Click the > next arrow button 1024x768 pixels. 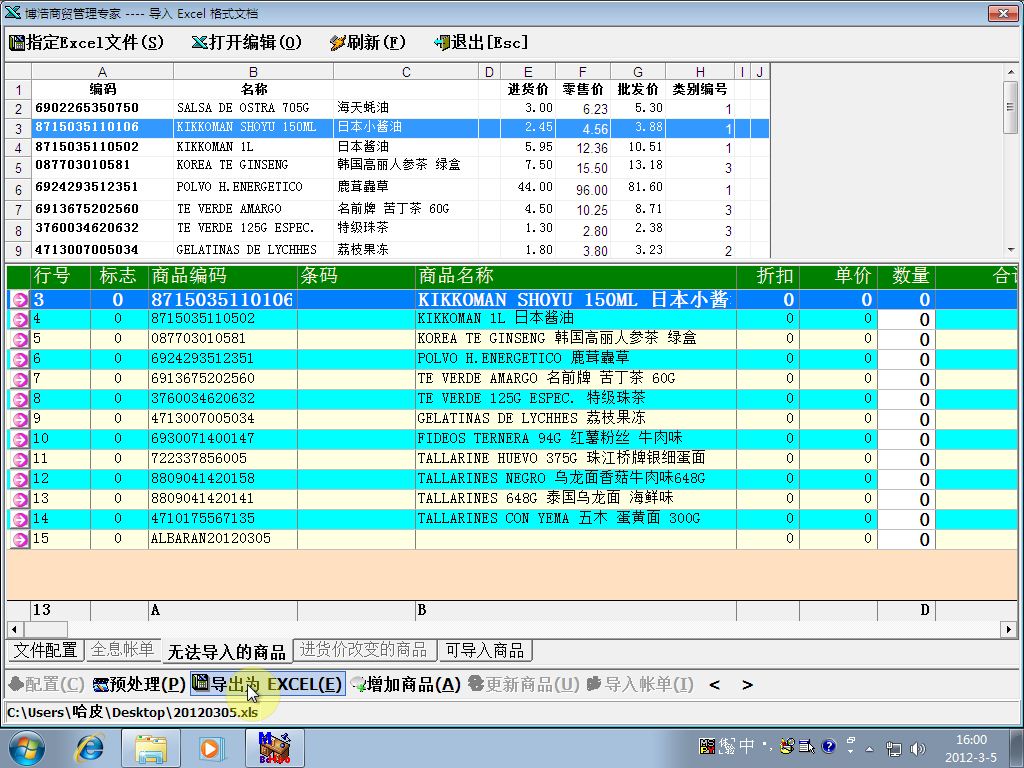point(747,685)
